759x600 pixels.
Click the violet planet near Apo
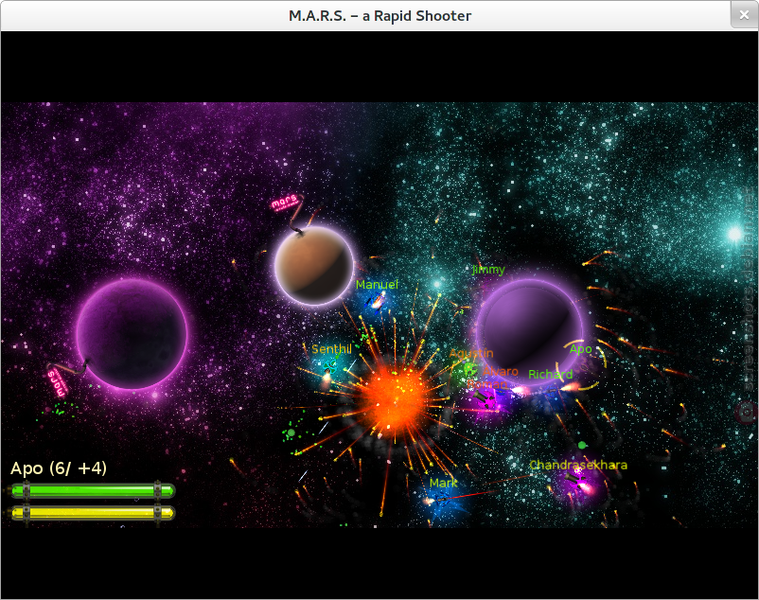(529, 332)
